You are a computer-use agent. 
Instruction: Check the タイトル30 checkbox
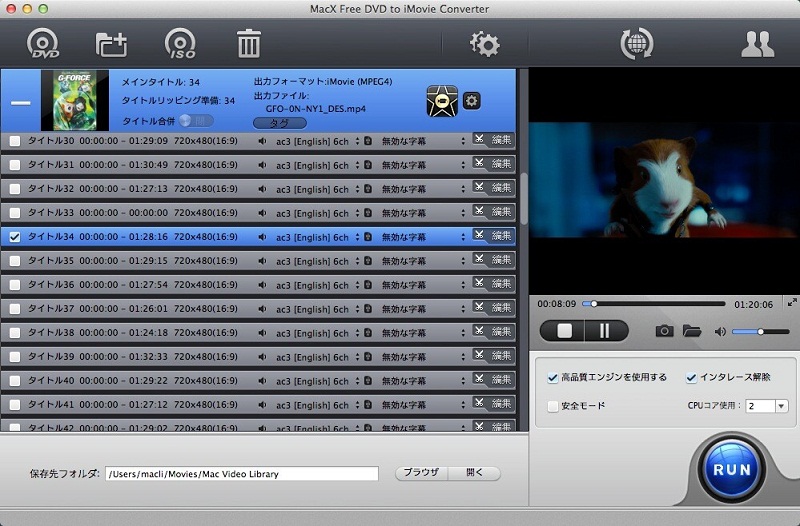point(15,141)
